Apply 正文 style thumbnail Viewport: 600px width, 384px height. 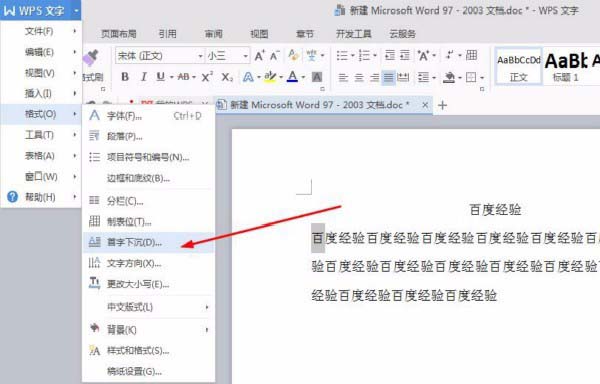coord(518,66)
